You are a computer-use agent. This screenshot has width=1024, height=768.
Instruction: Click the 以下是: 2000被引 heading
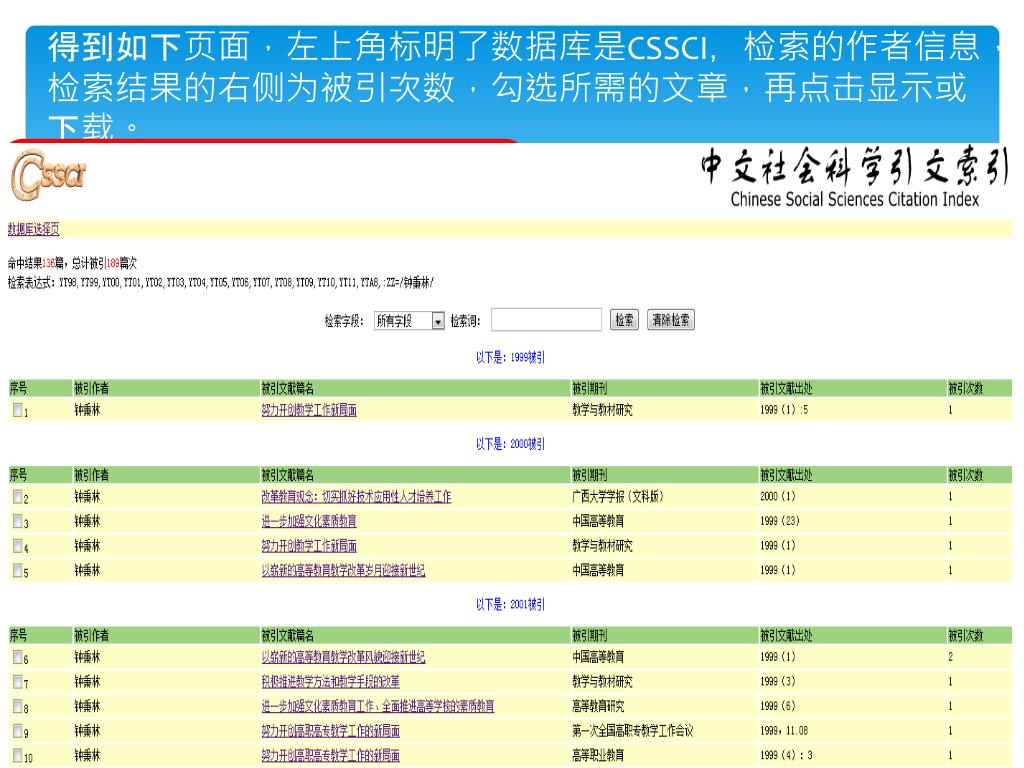pos(510,444)
